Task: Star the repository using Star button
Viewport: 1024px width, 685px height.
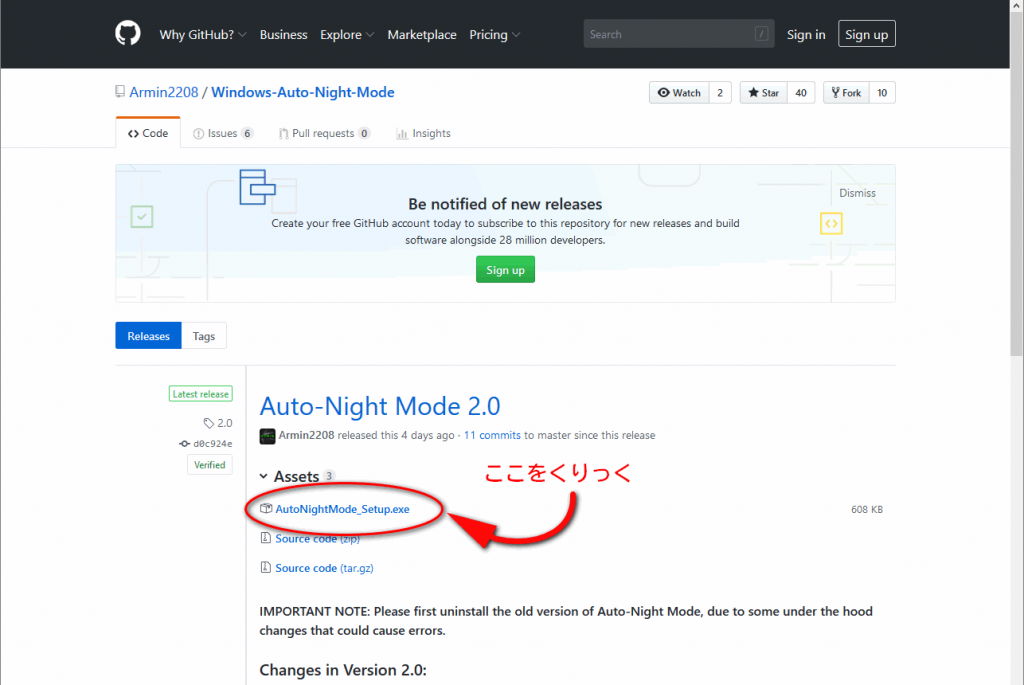Action: pos(763,93)
